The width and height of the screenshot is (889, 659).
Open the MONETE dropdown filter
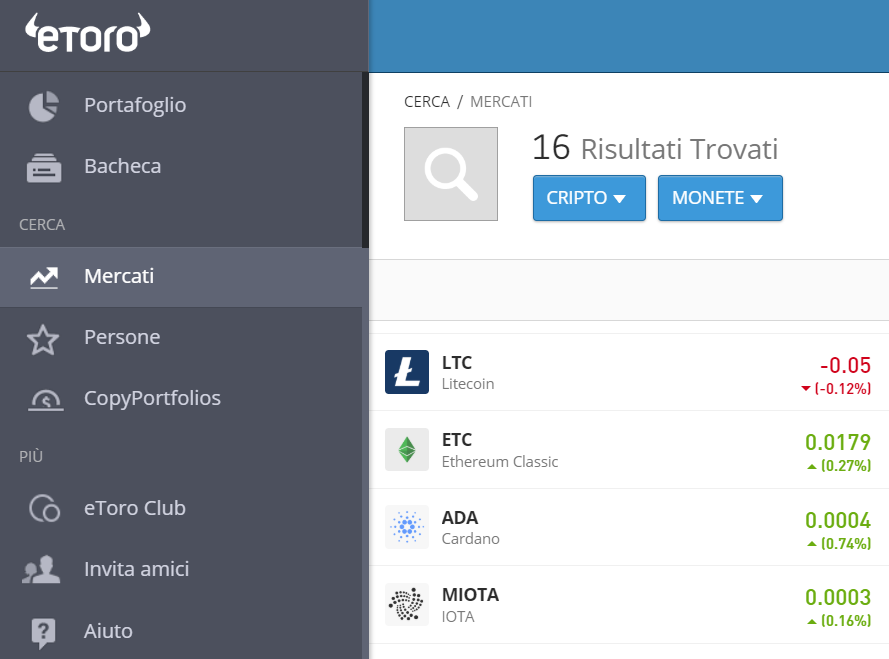(720, 198)
